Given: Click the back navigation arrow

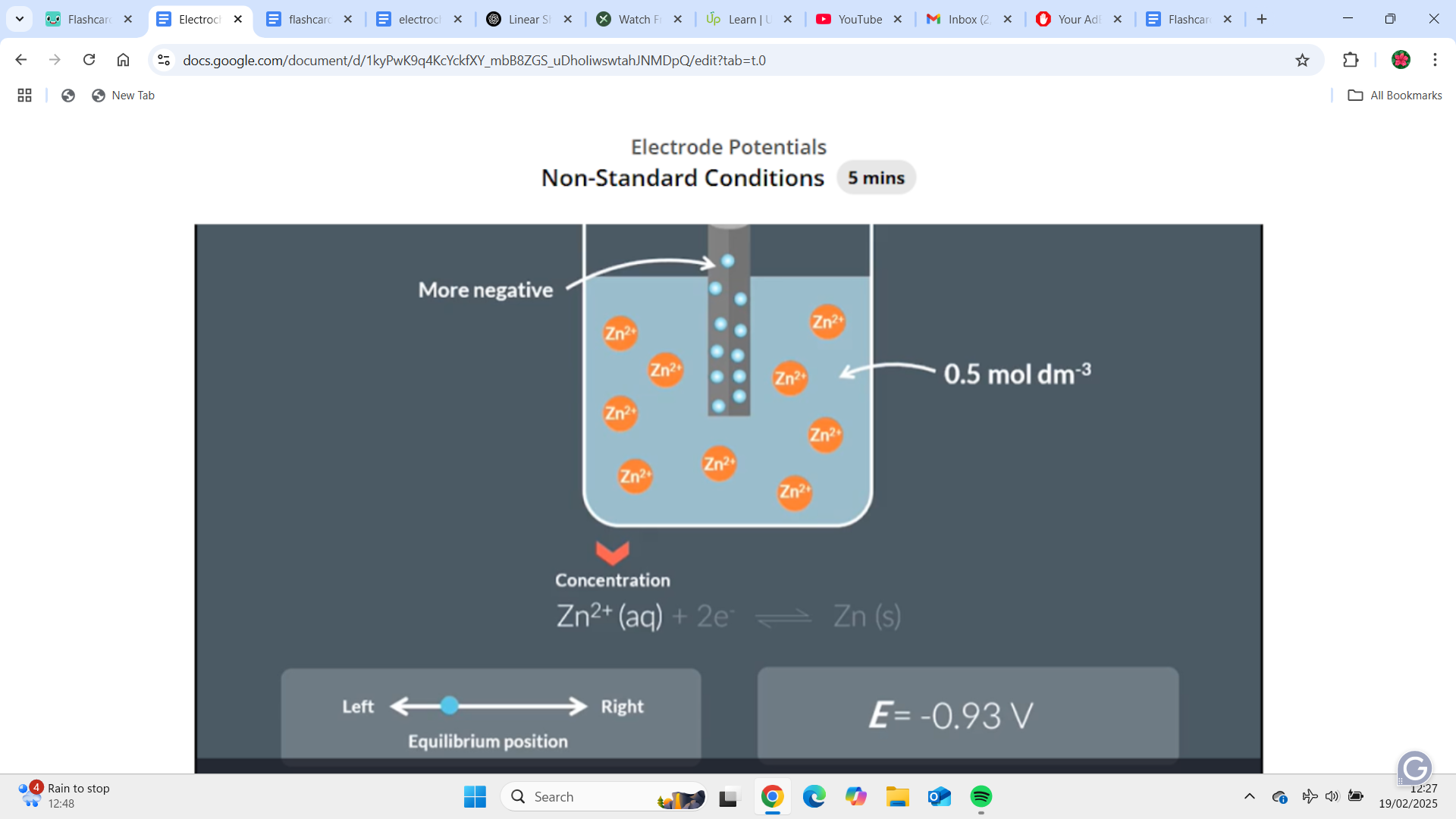Looking at the screenshot, I should click(20, 61).
